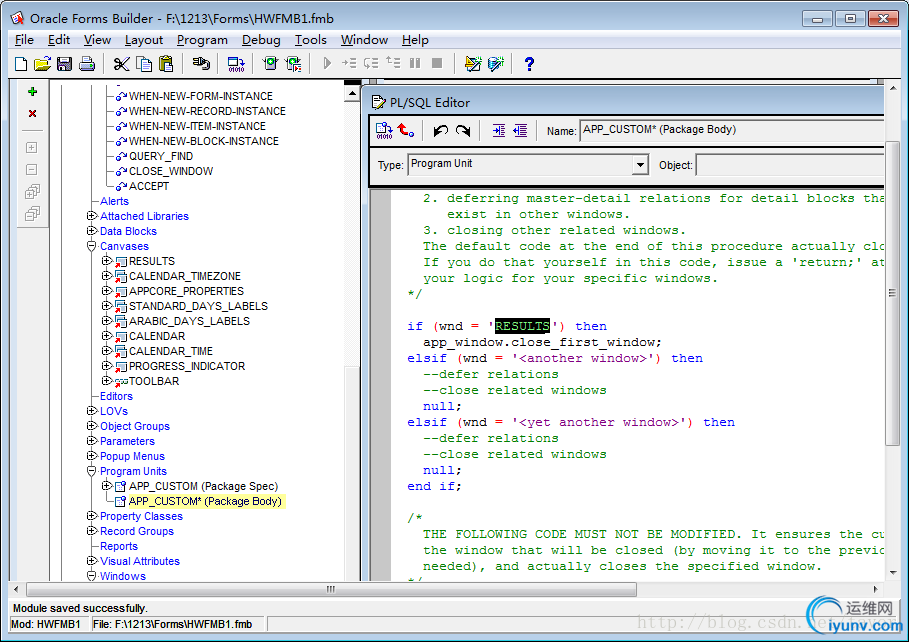This screenshot has width=909, height=642.
Task: Open the Type dropdown in PL/SQL Editor
Action: tap(640, 165)
